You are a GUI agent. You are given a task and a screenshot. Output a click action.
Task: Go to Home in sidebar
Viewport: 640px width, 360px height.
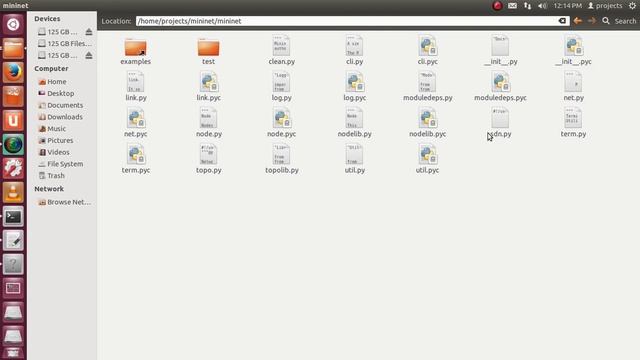point(52,82)
